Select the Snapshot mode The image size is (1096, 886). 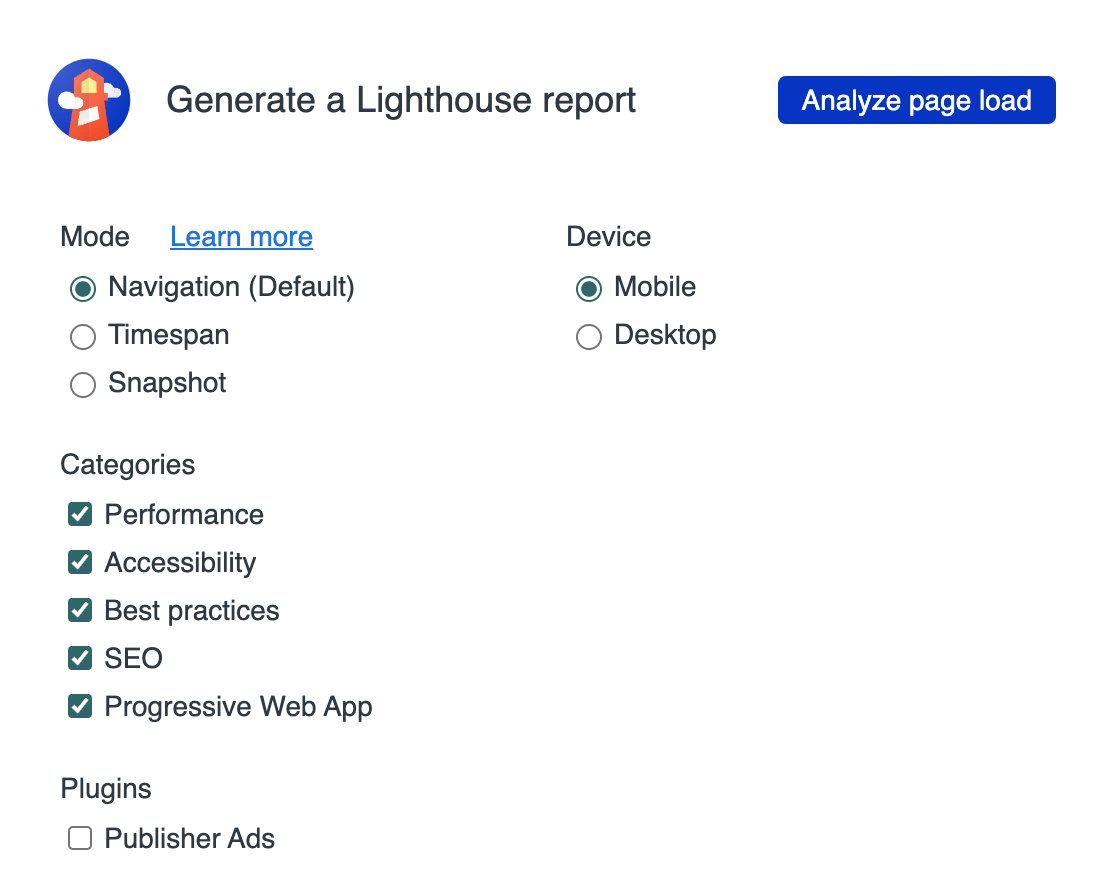tap(82, 385)
